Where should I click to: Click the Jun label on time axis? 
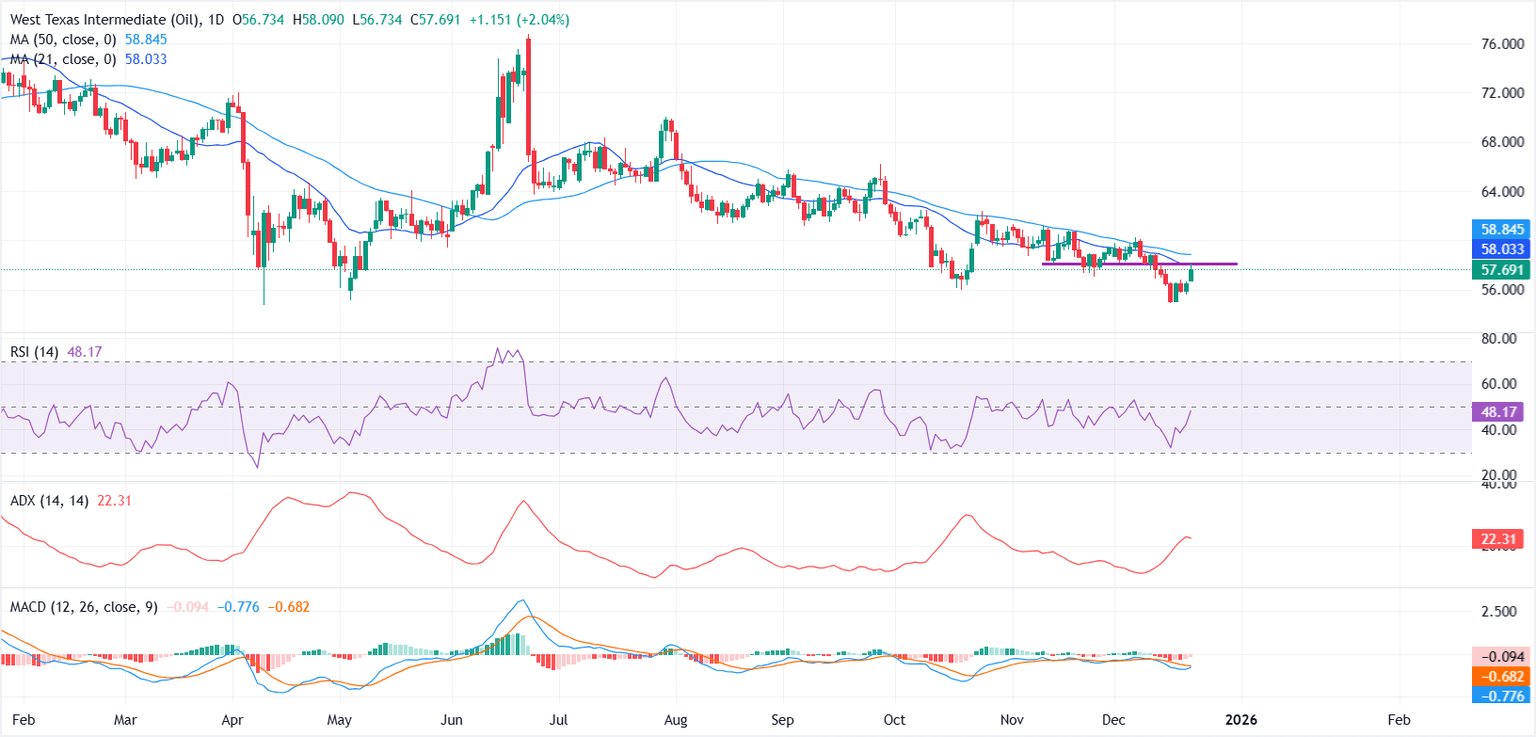tap(451, 719)
